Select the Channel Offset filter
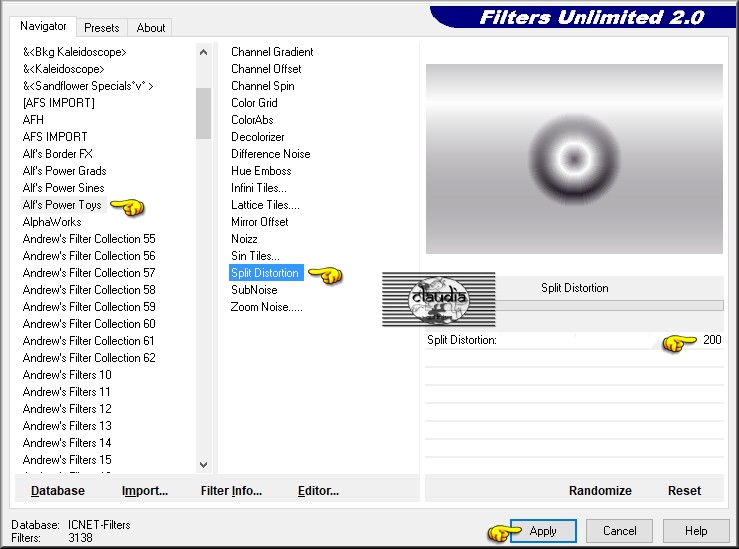739x549 pixels. click(x=266, y=69)
